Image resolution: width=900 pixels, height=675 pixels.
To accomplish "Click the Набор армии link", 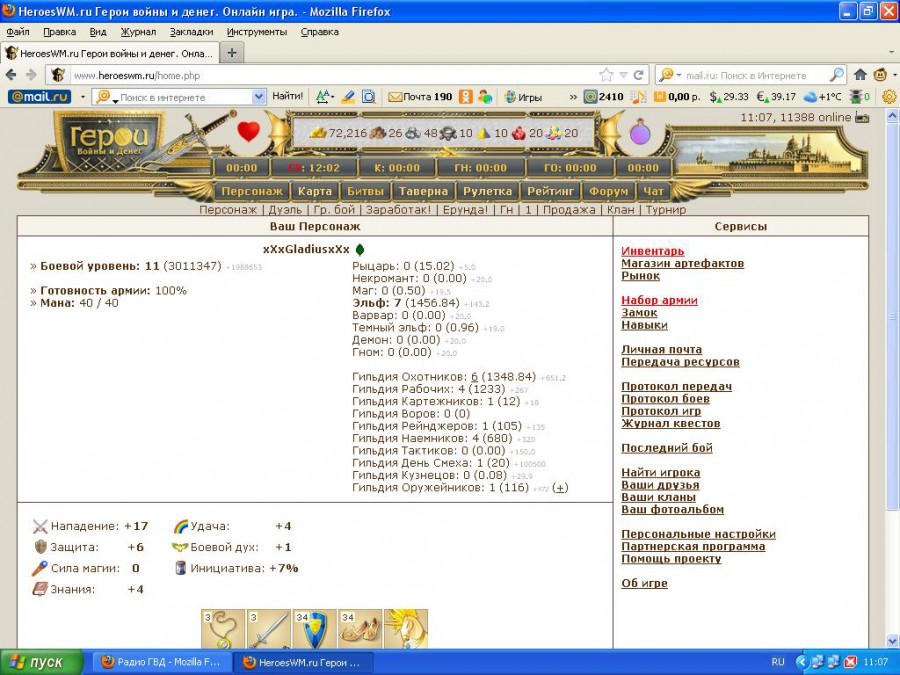I will tap(659, 300).
